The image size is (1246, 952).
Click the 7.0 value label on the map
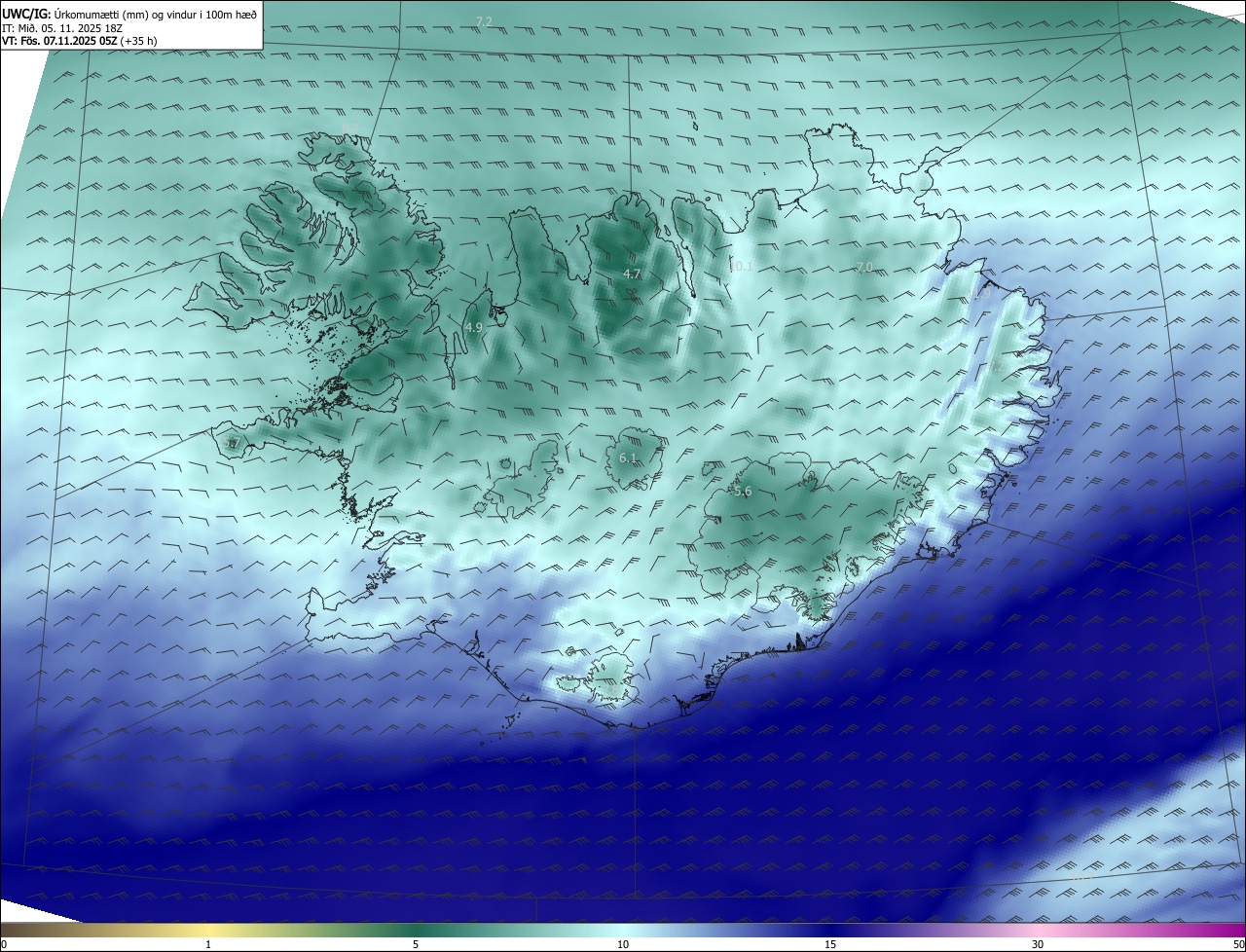point(863,268)
